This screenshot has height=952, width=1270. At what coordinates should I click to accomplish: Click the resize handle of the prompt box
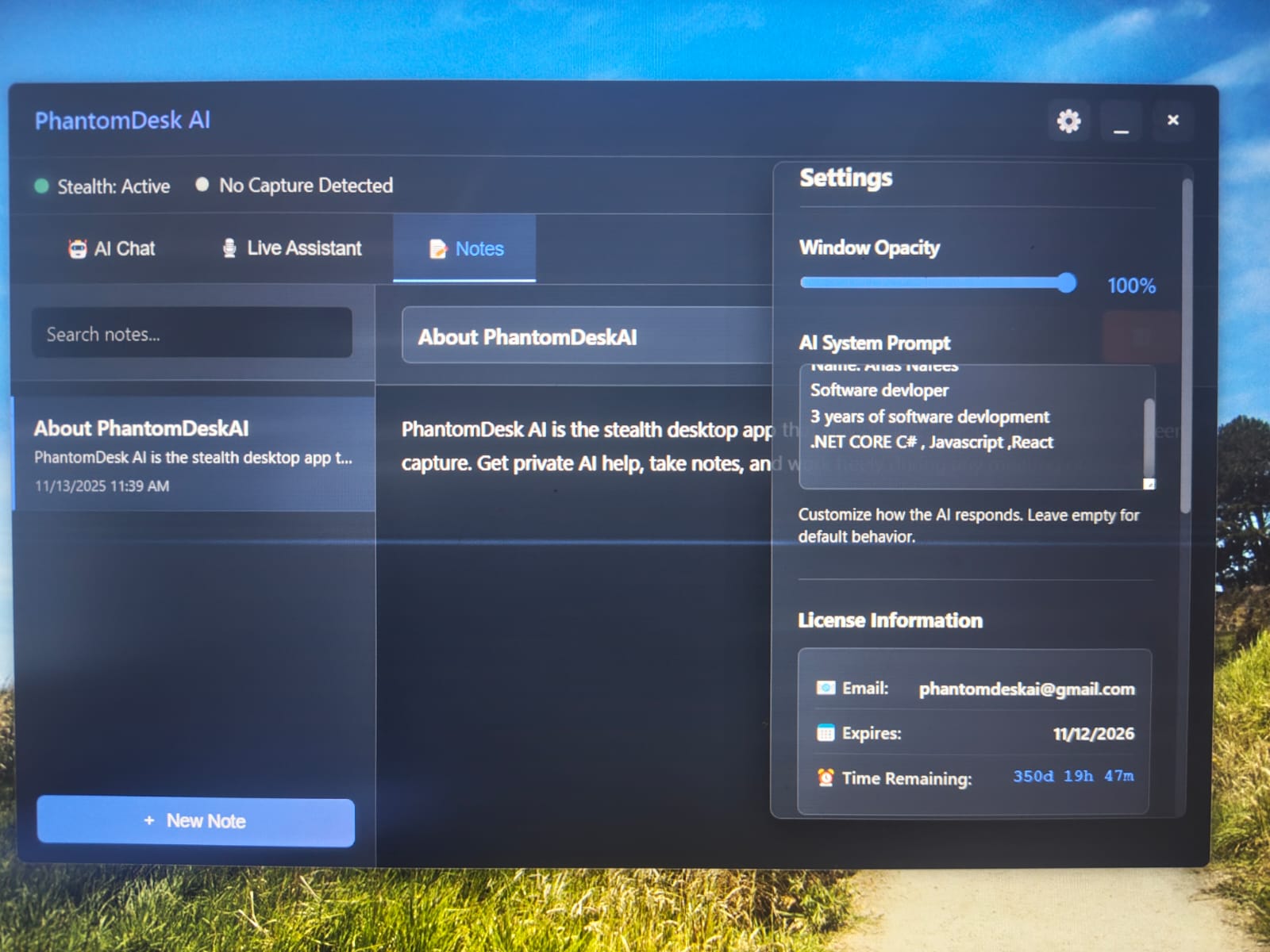click(1148, 485)
